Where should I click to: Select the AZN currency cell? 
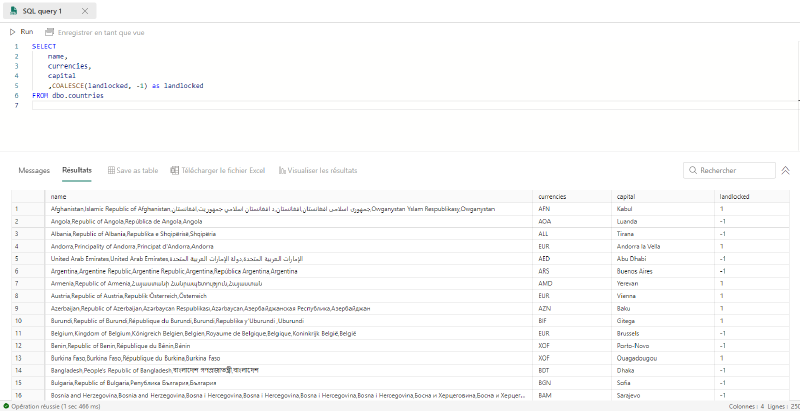coord(573,309)
